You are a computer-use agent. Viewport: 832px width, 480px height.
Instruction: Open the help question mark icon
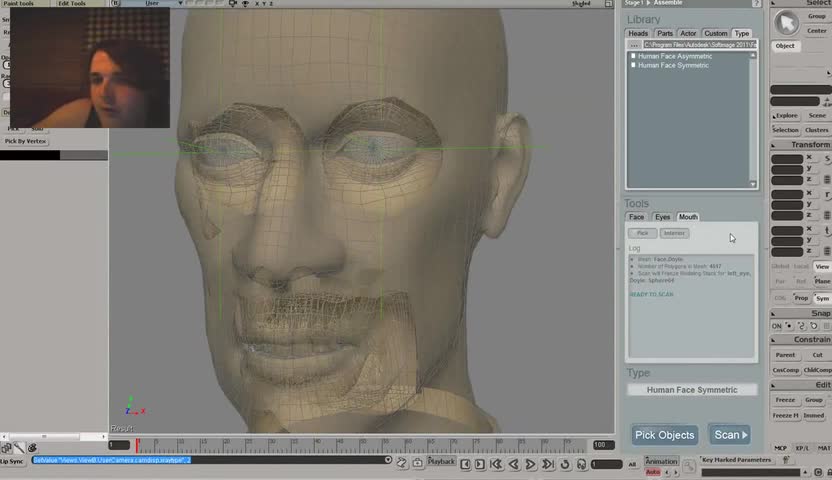756,3
